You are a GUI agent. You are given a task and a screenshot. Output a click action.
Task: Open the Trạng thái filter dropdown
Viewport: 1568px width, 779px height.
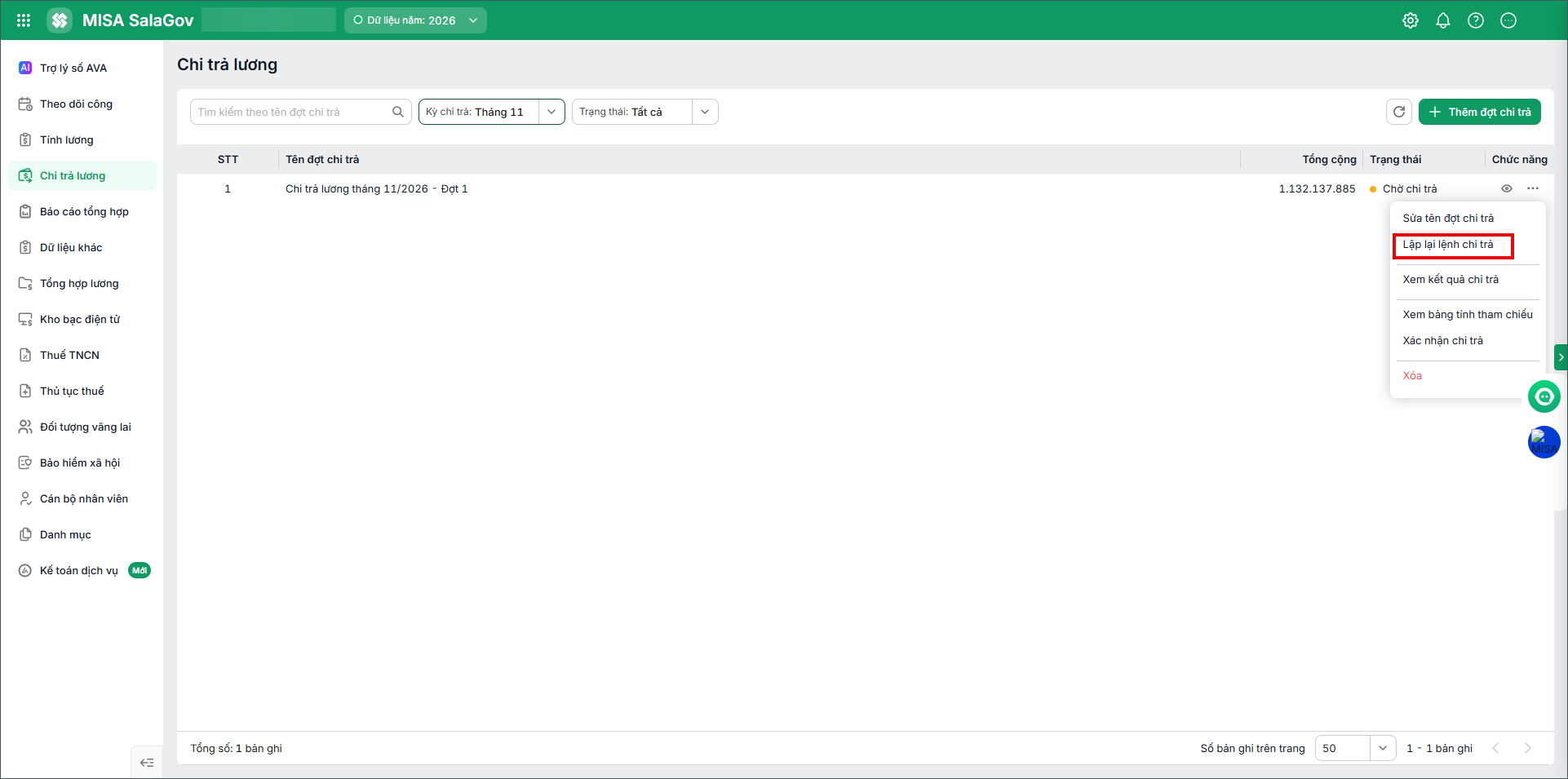pos(705,112)
